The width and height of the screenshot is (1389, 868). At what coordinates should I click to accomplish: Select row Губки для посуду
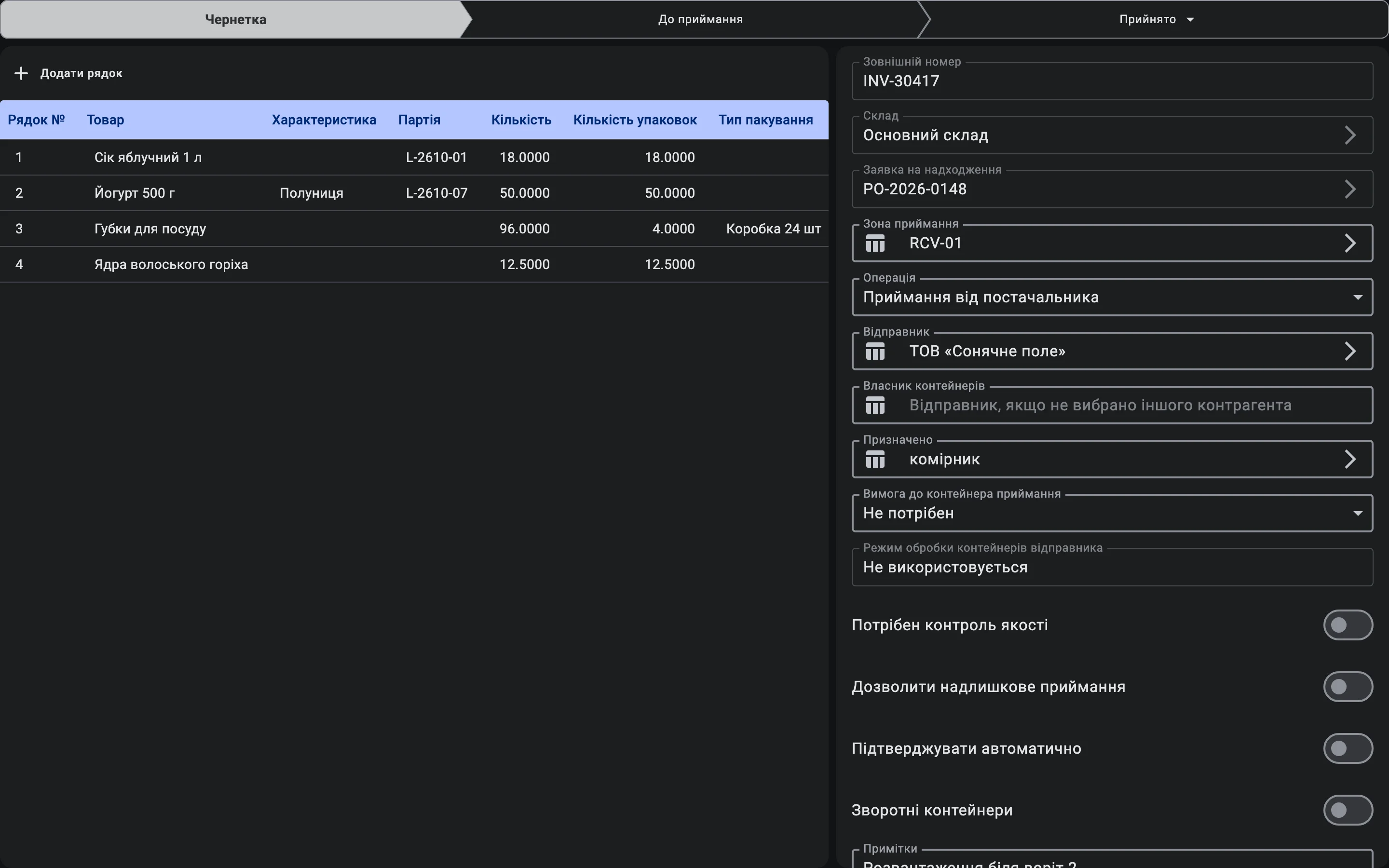click(414, 229)
